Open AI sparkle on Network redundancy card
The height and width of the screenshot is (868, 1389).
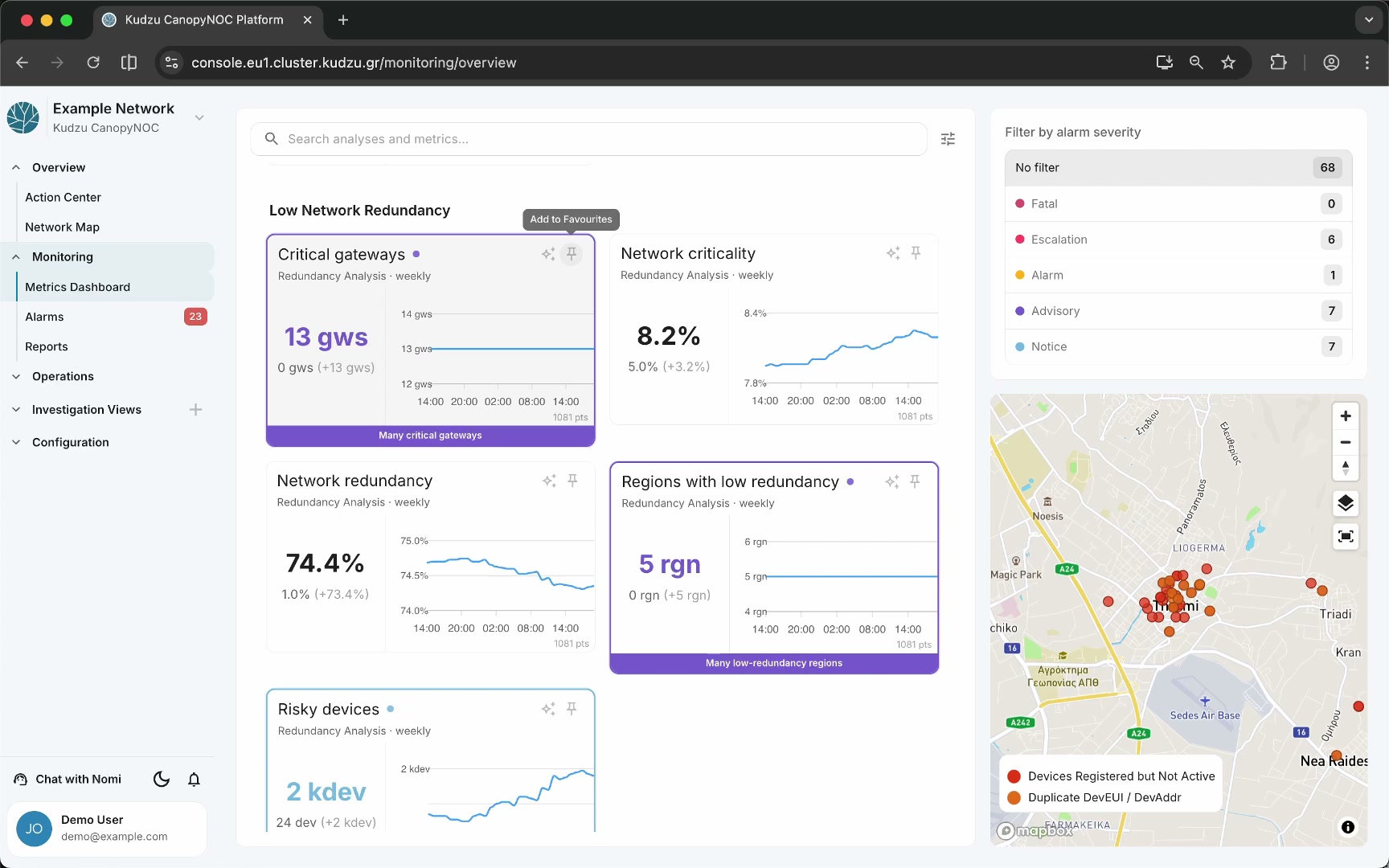tap(549, 481)
